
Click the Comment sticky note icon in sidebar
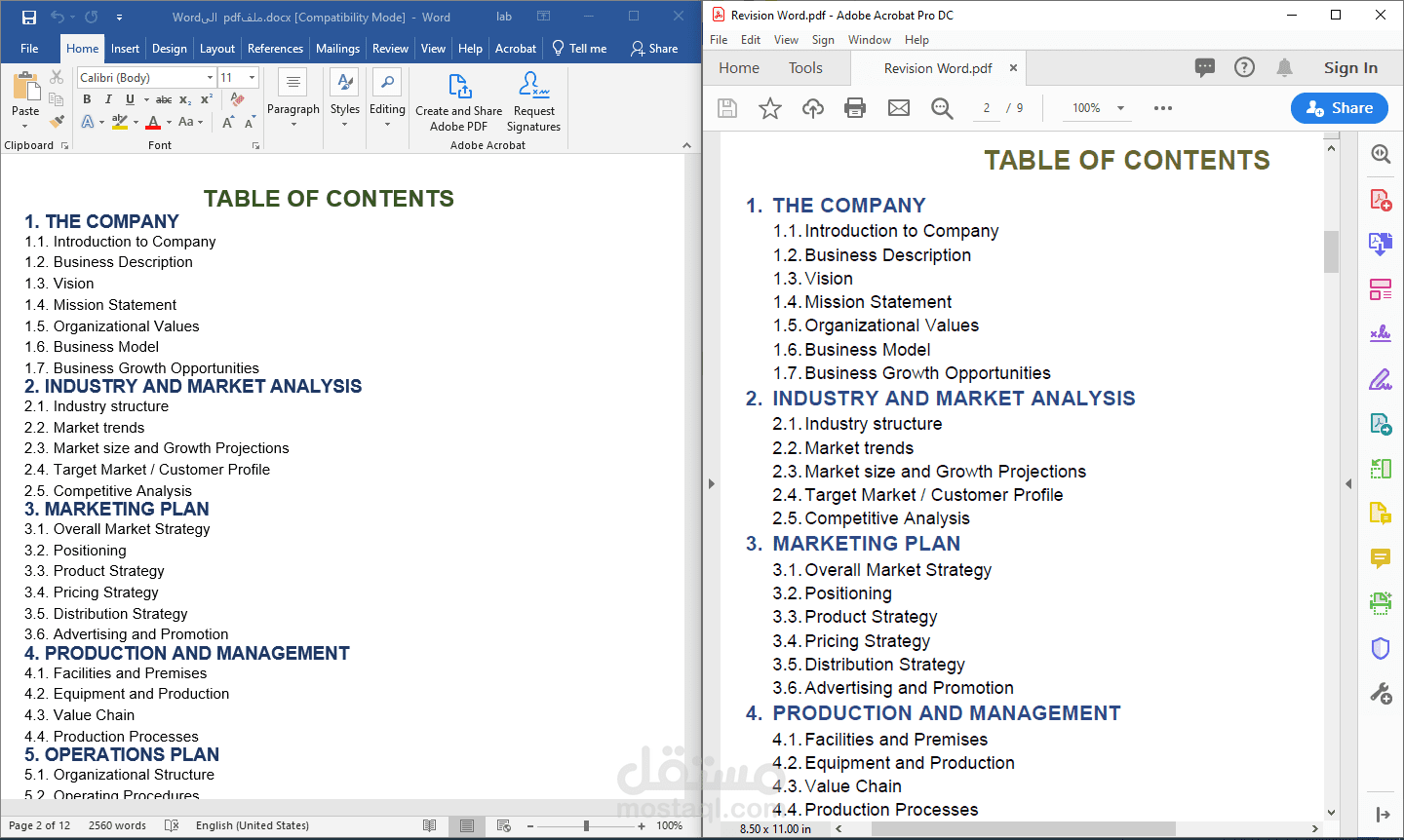pos(1381,558)
